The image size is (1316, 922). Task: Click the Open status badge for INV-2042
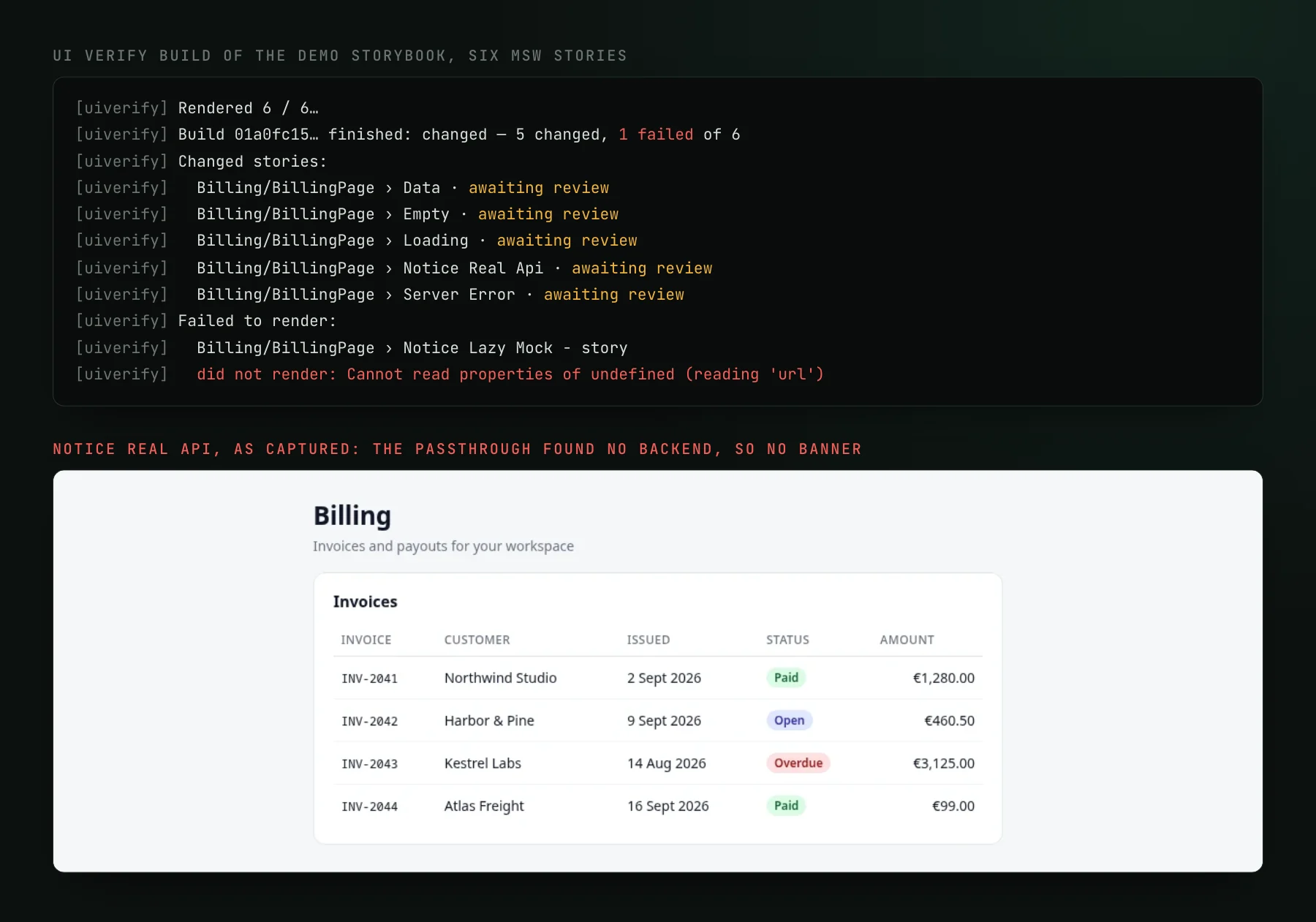[x=789, y=720]
